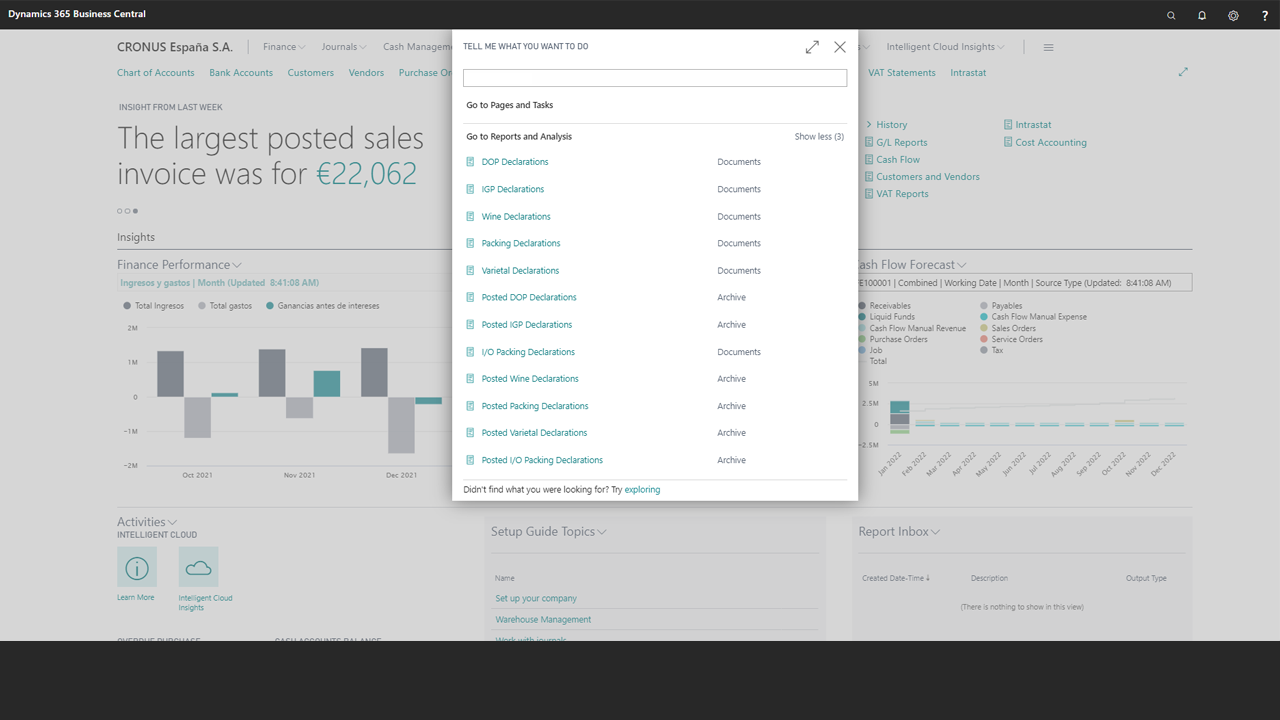Close the Tell Me dialog
Image resolution: width=1280 pixels, height=720 pixels.
(x=840, y=47)
